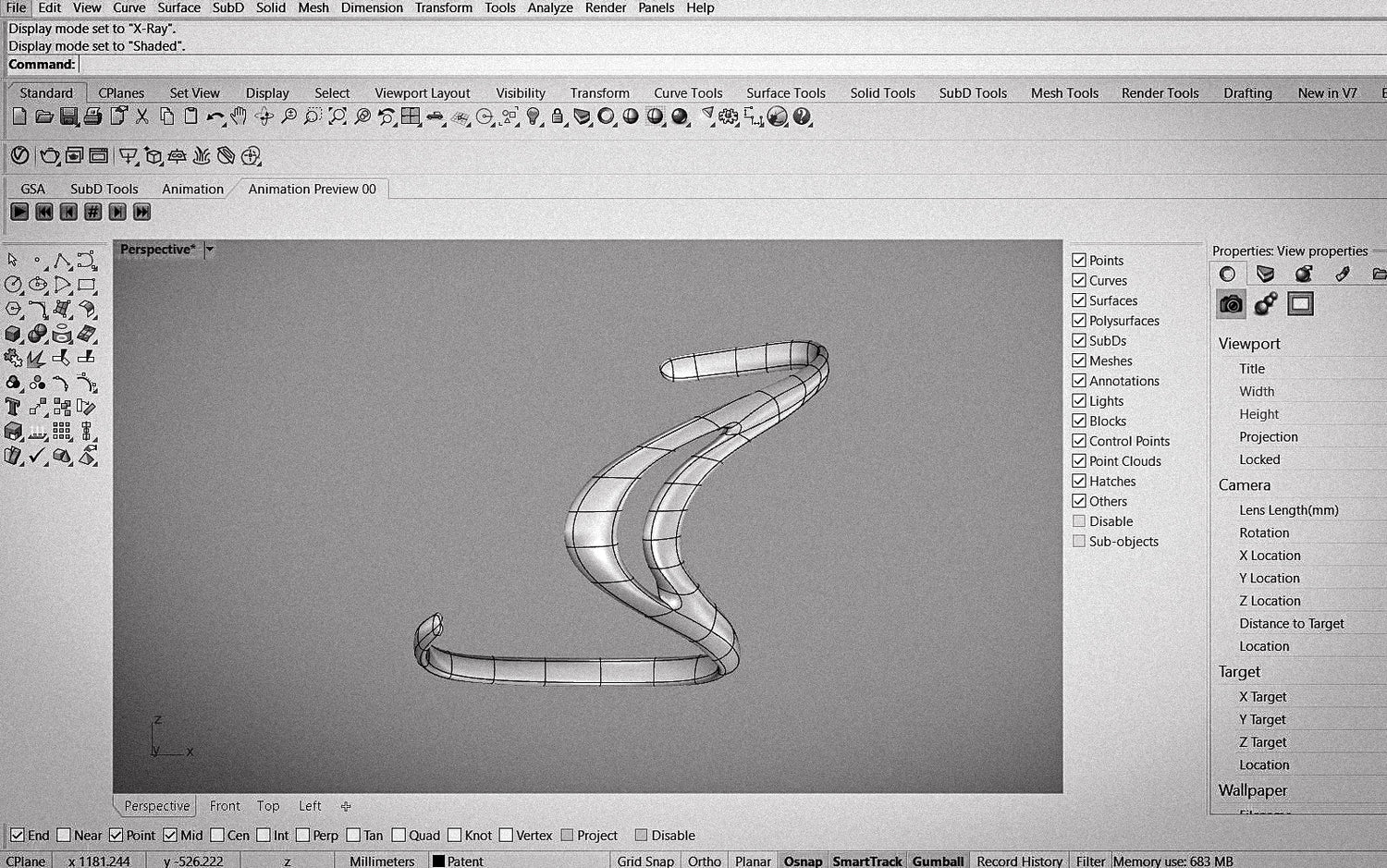Open the Layers tab icon in Properties

click(x=1265, y=274)
